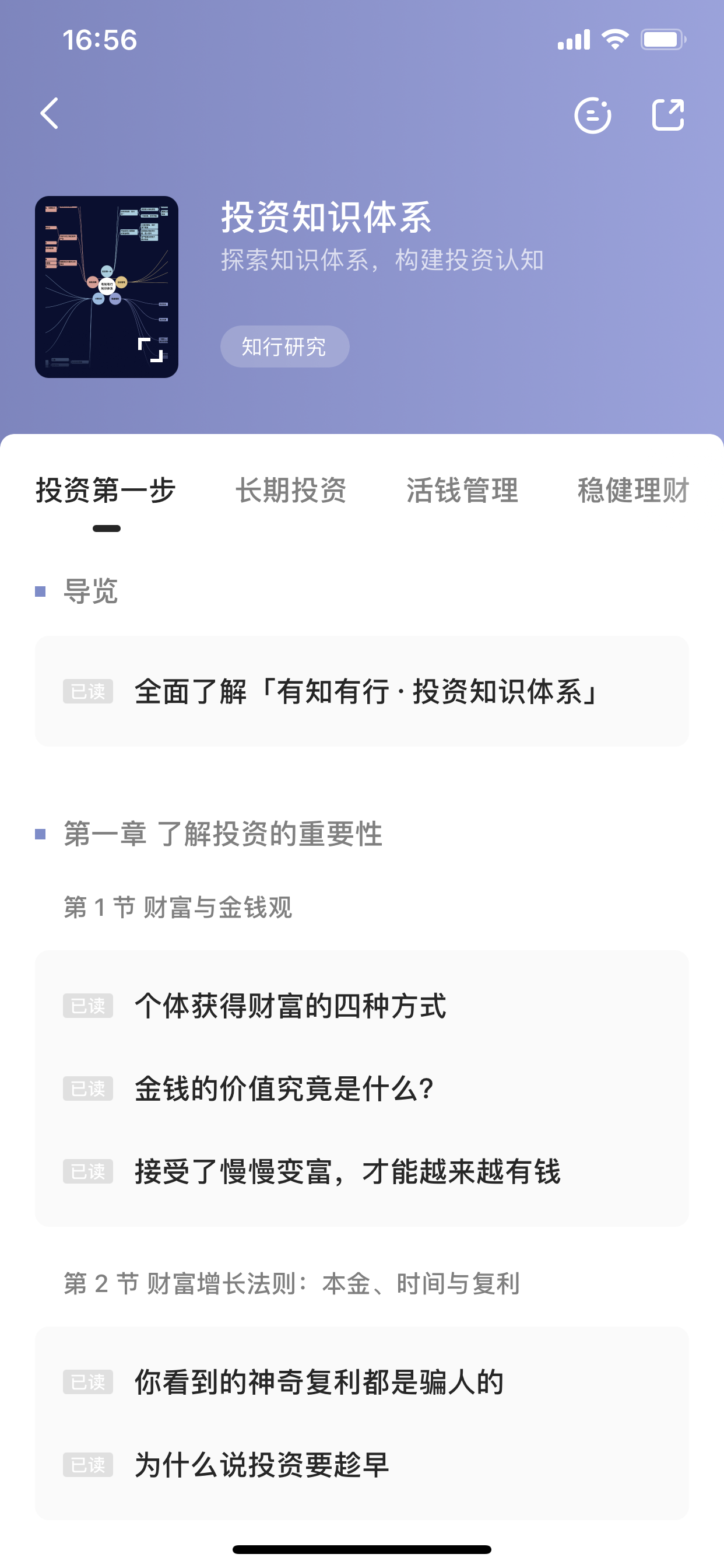
Task: Open article 金钱的价值究竟是什么?
Action: (284, 1088)
